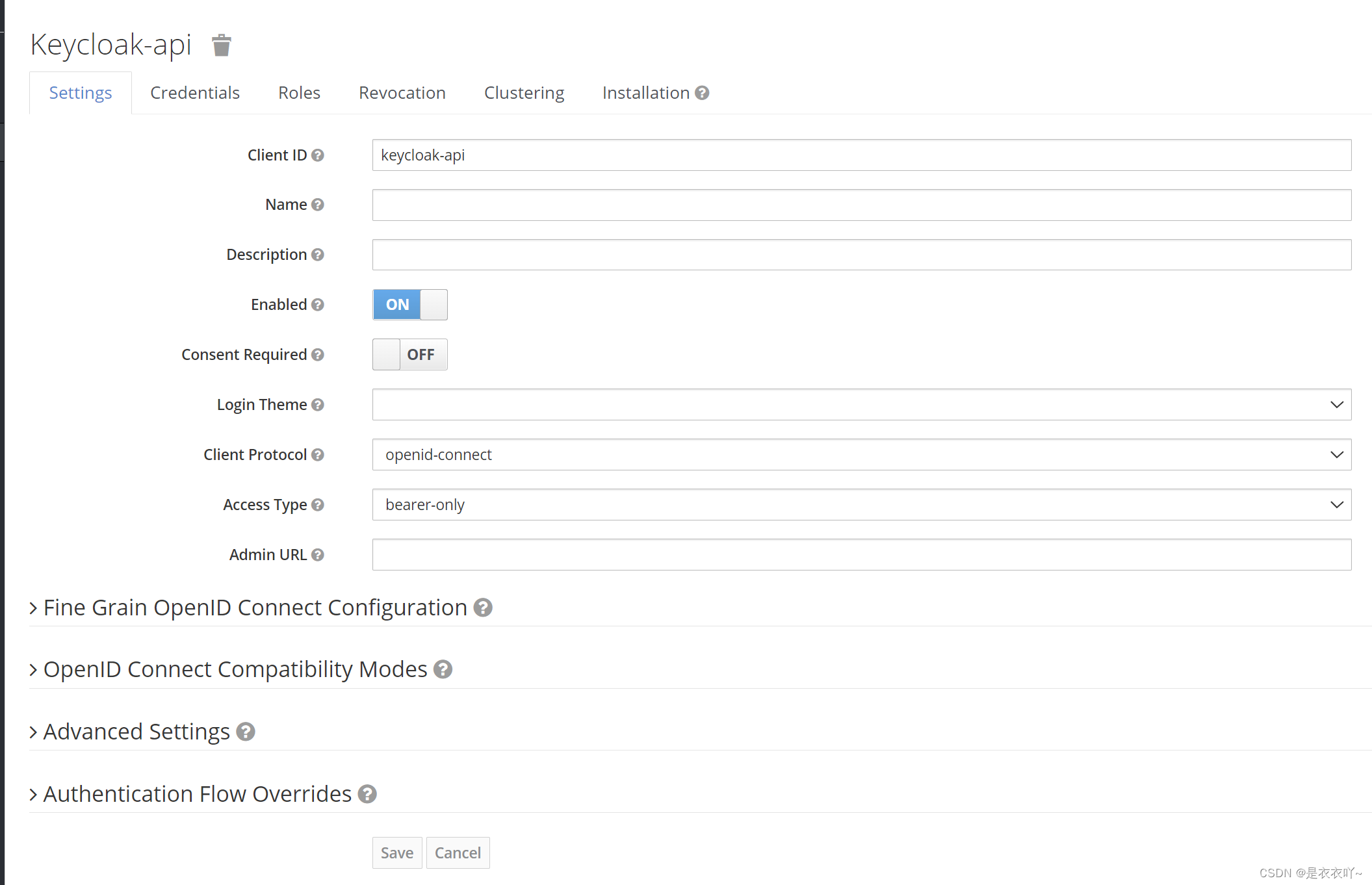Click the help icon beside Client ID
1372x885 pixels.
coord(317,155)
